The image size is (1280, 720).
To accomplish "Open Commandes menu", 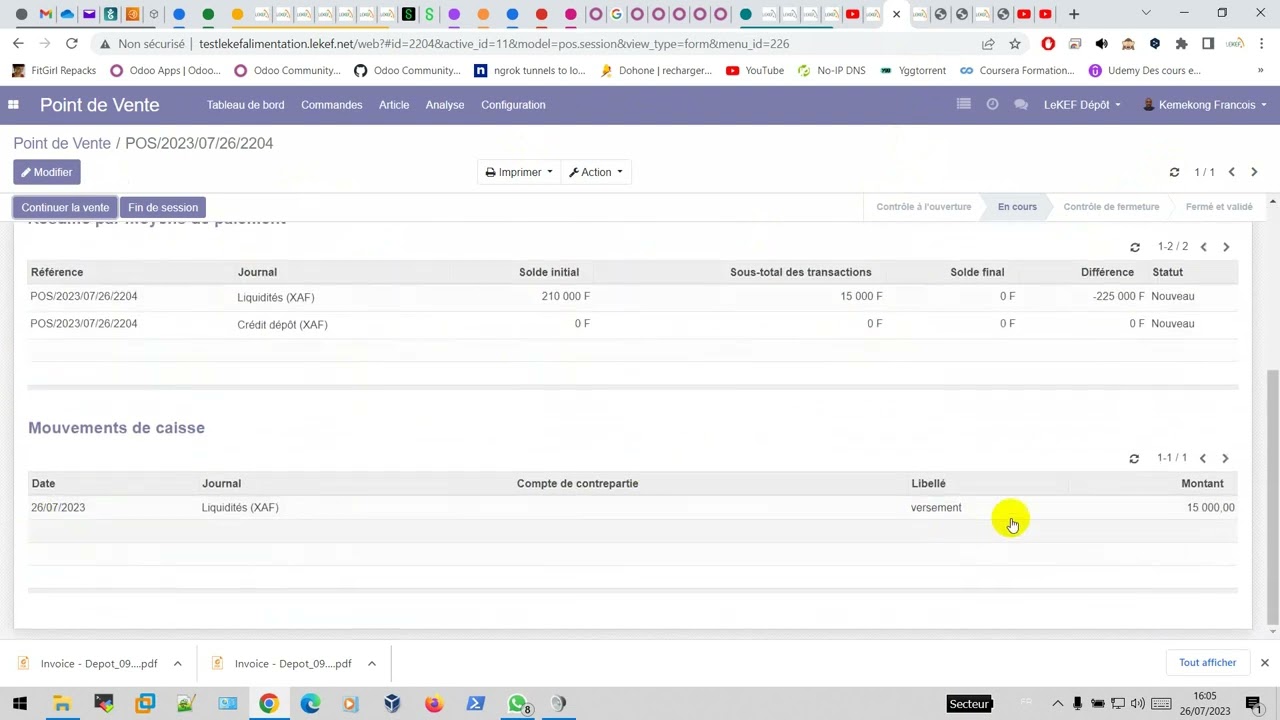I will [x=331, y=105].
